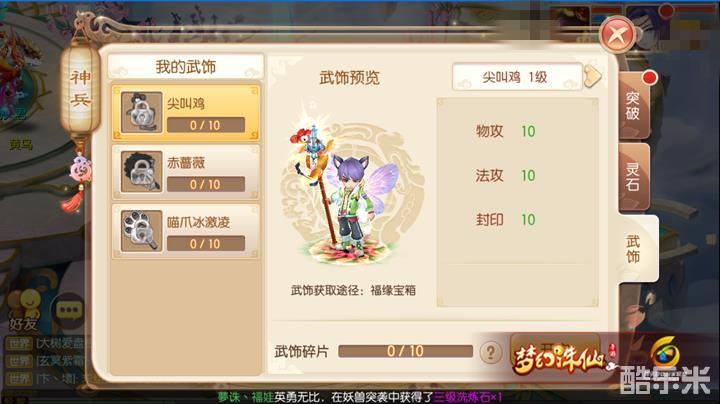The height and width of the screenshot is (404, 720).
Task: Close the weapon ornament panel
Action: [x=618, y=34]
